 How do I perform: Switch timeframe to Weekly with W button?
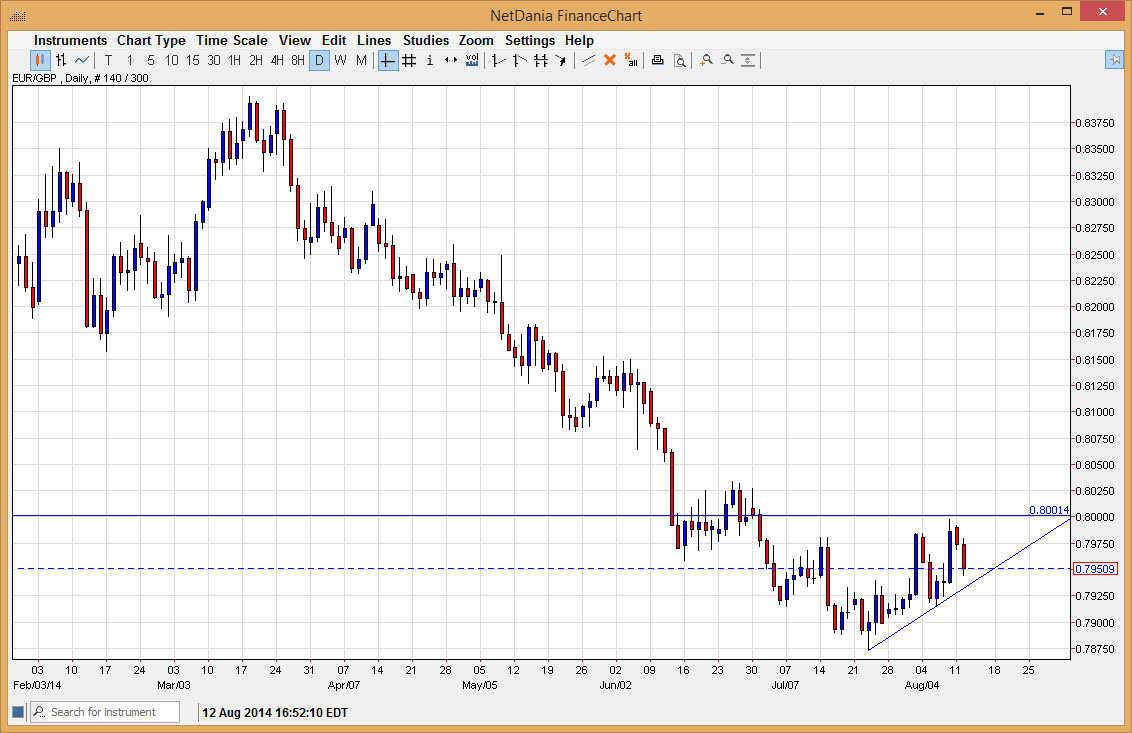coord(340,60)
